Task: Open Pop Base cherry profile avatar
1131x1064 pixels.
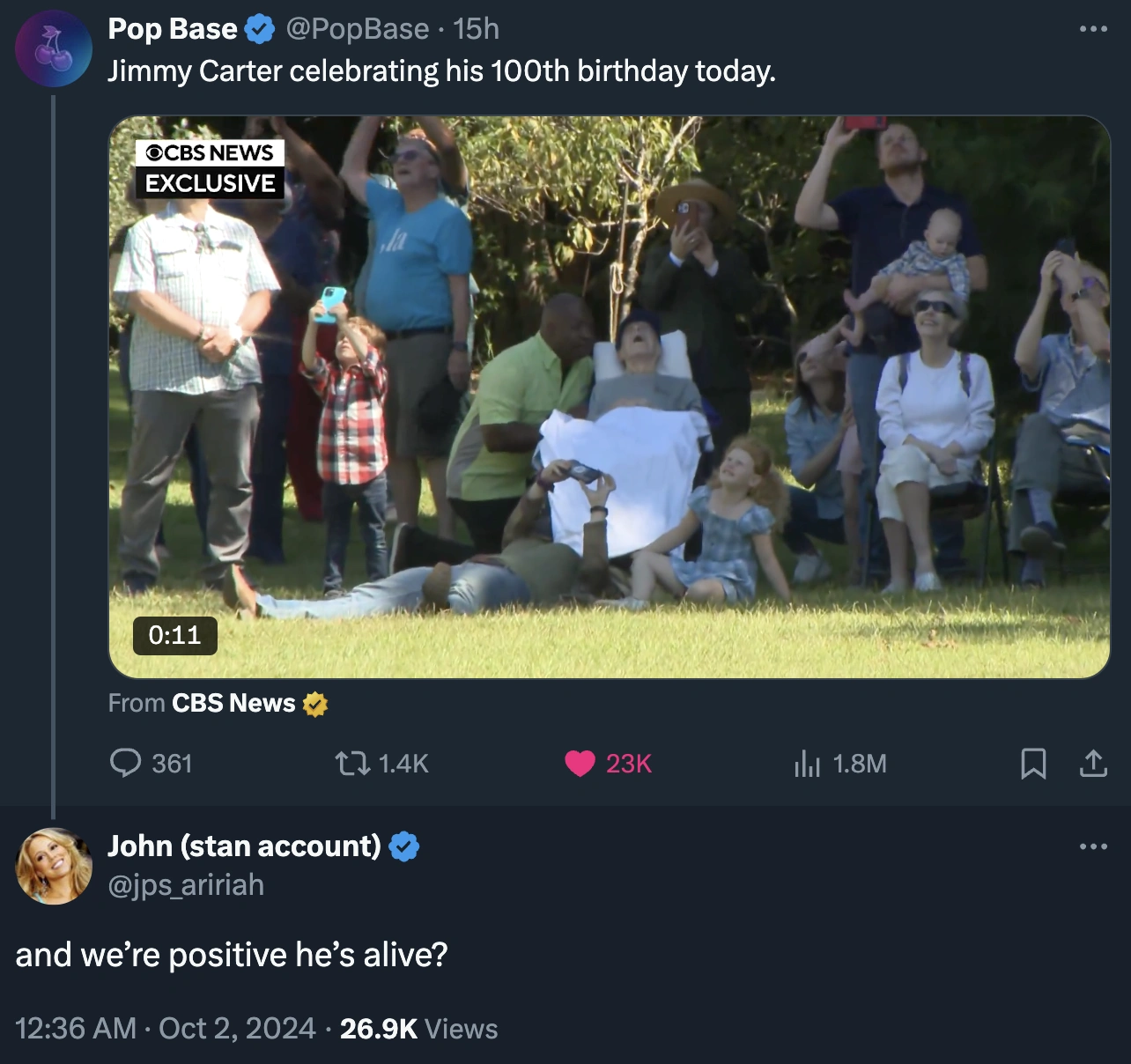Action: (54, 48)
